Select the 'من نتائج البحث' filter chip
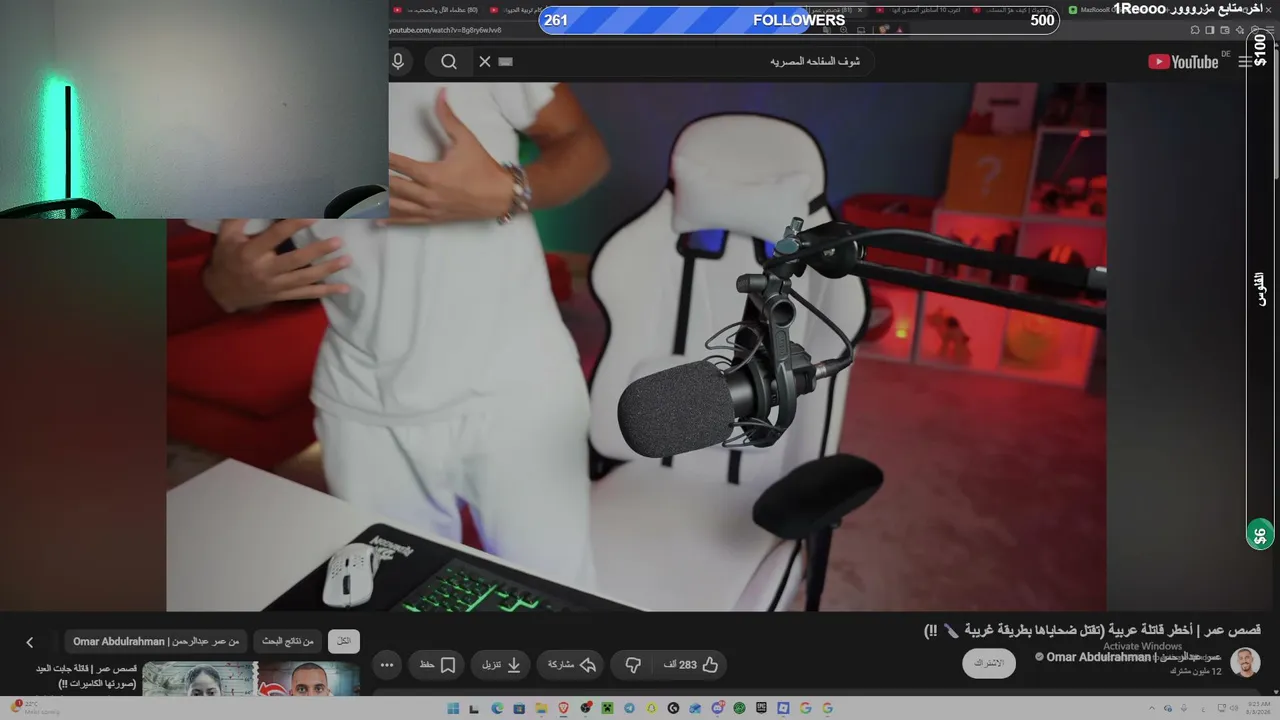 (x=289, y=641)
